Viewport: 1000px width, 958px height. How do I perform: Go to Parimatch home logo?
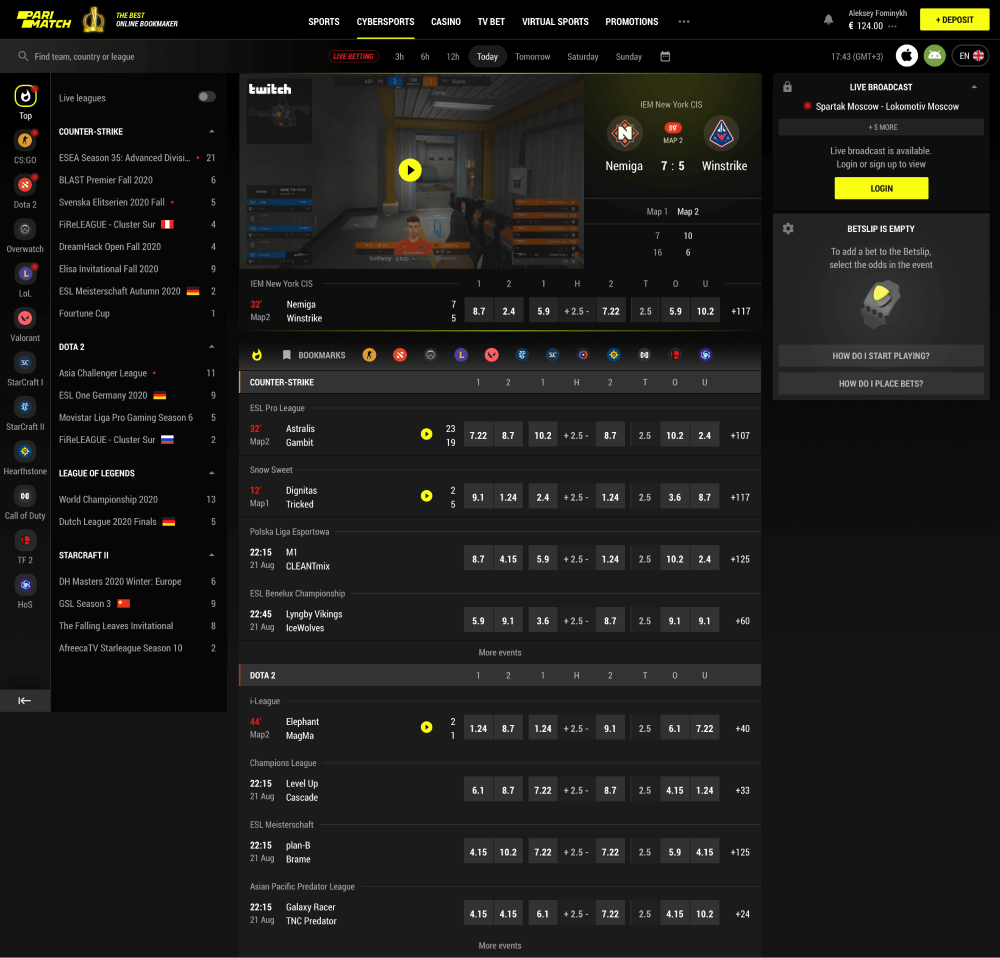43,20
